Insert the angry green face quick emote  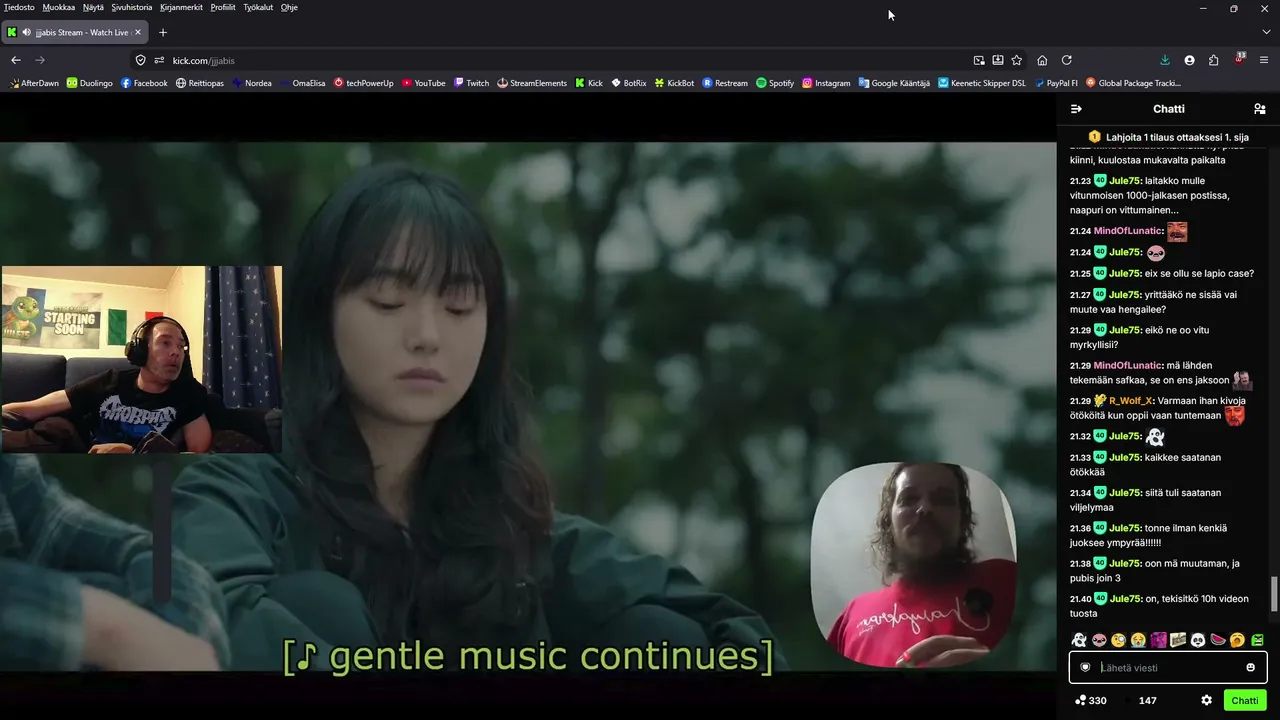coord(1257,640)
